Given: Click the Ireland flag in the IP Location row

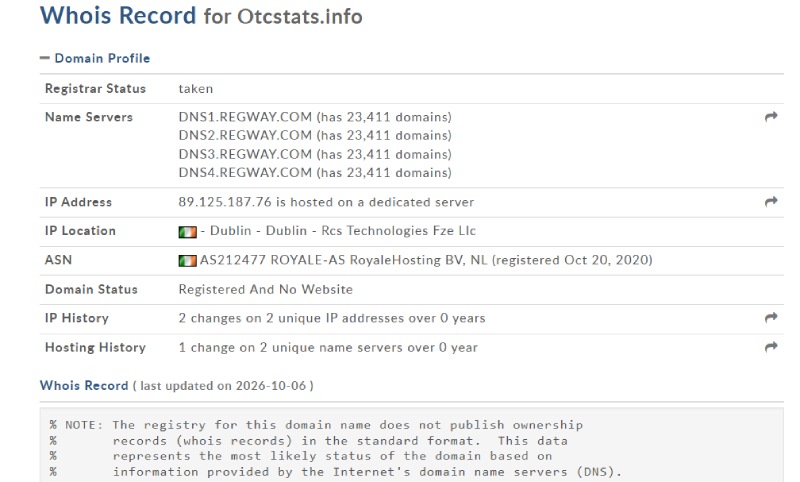Looking at the screenshot, I should tap(187, 232).
